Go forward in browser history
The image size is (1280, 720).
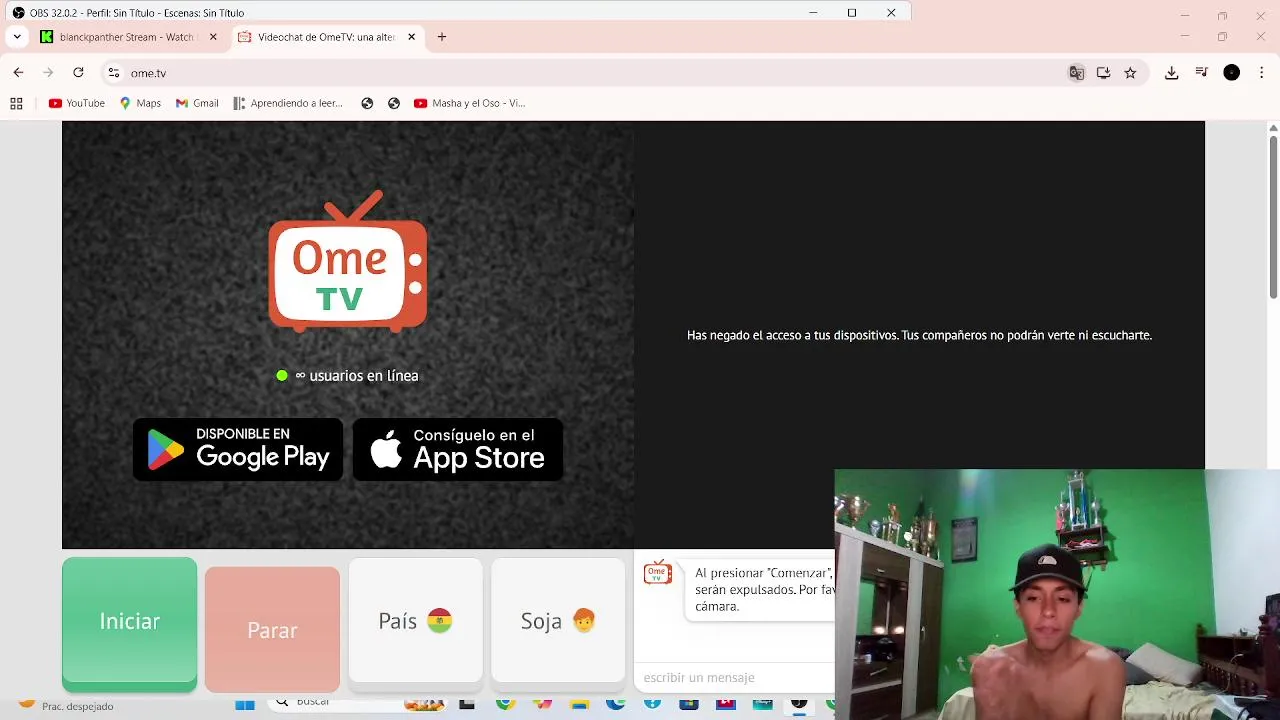tap(48, 73)
